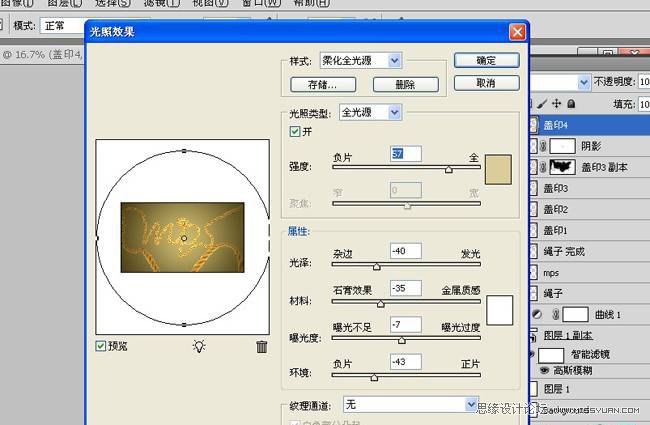This screenshot has height=425, width=650.
Task: Select the 盖印3 副本 layer
Action: tap(589, 167)
